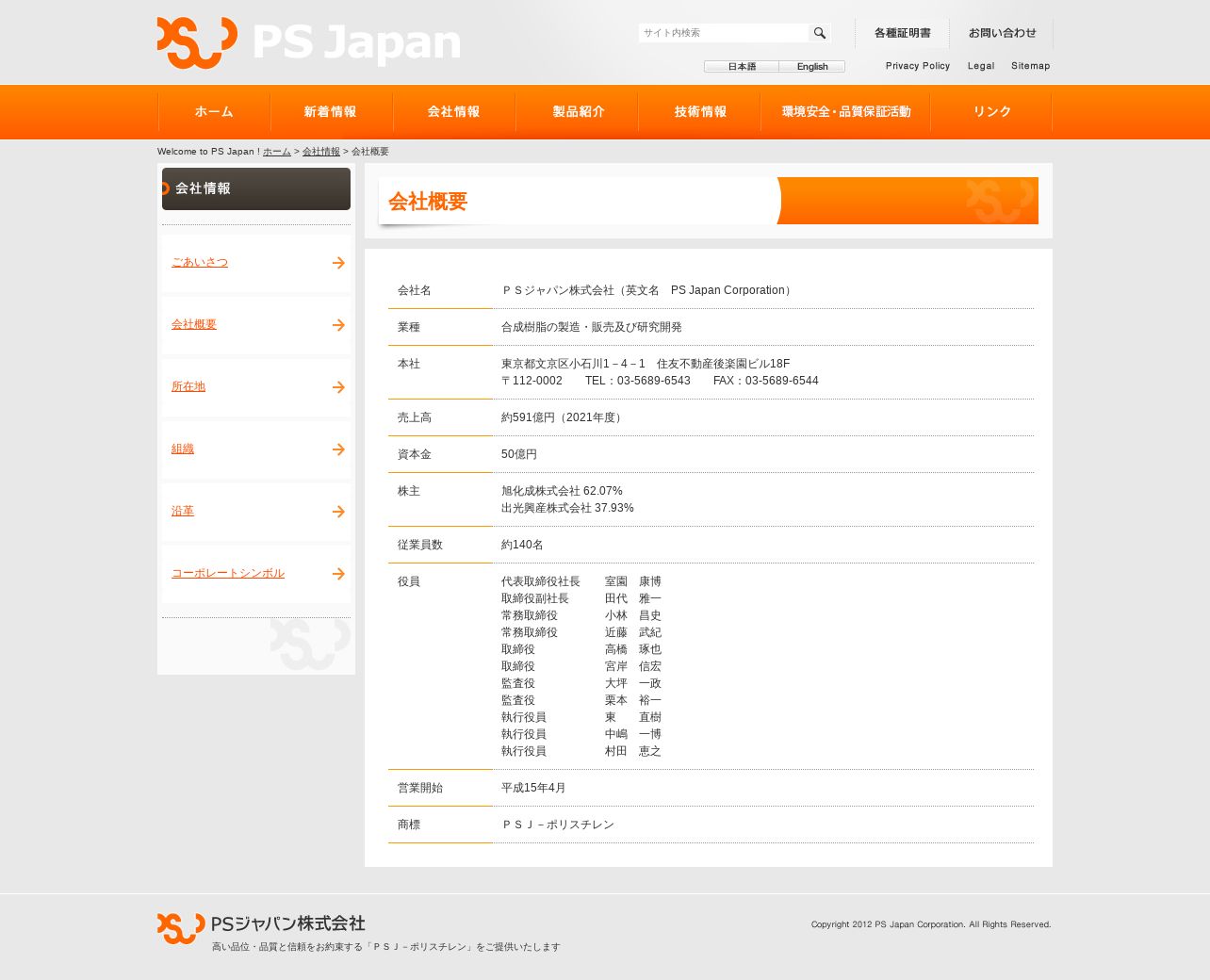Click ホーム breadcrumb link
Image resolution: width=1210 pixels, height=980 pixels.
click(277, 152)
